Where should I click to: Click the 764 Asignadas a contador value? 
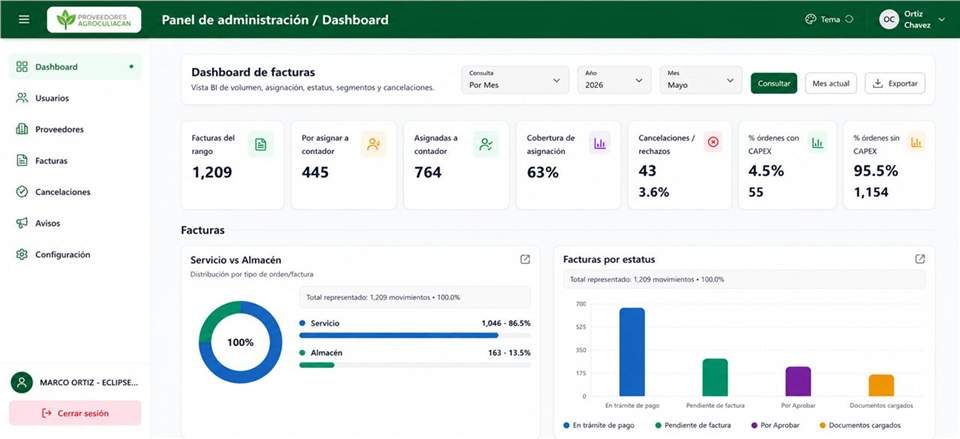427,173
